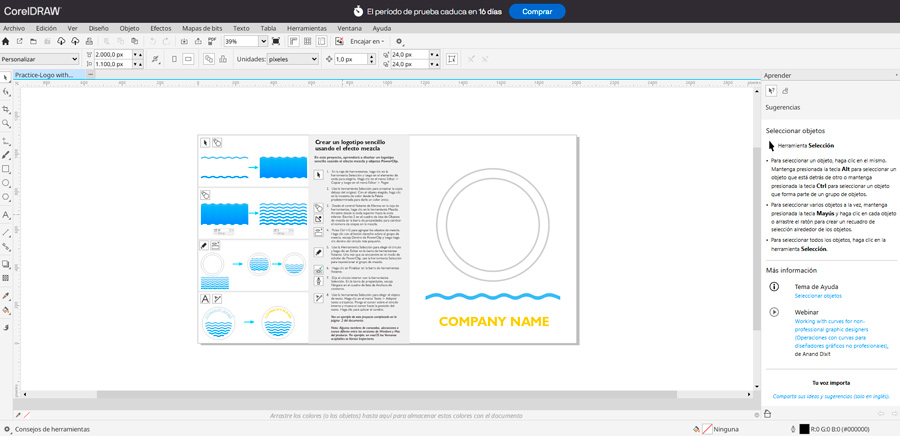Activate the Crop tool
The height and width of the screenshot is (436, 900).
tap(7, 108)
